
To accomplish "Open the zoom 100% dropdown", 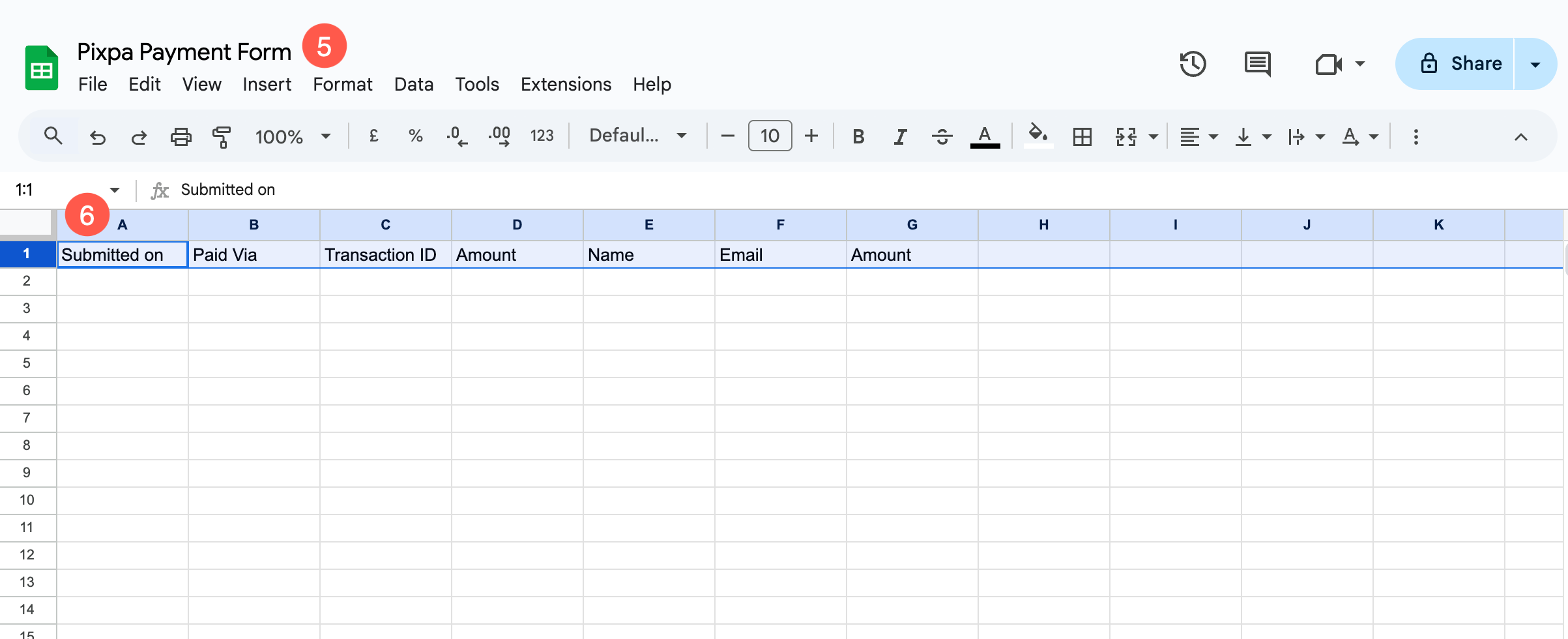I will (x=293, y=137).
